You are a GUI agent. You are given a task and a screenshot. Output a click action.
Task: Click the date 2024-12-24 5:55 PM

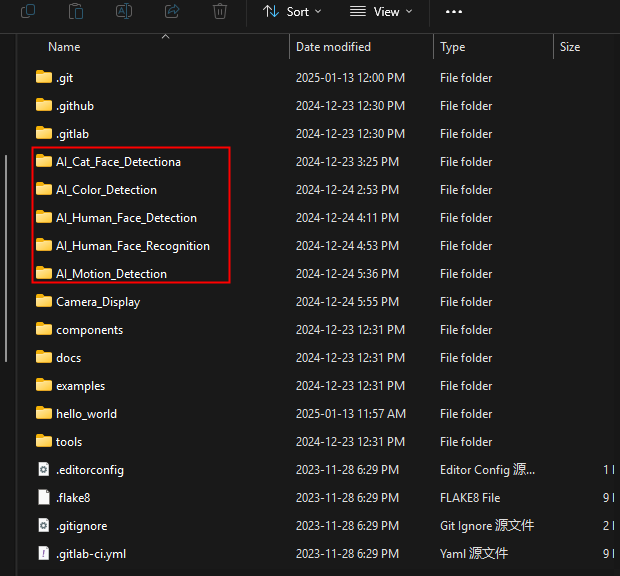tap(347, 302)
